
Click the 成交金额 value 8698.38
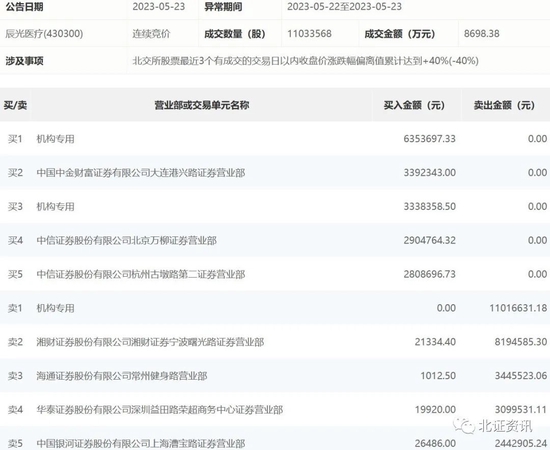coord(482,34)
